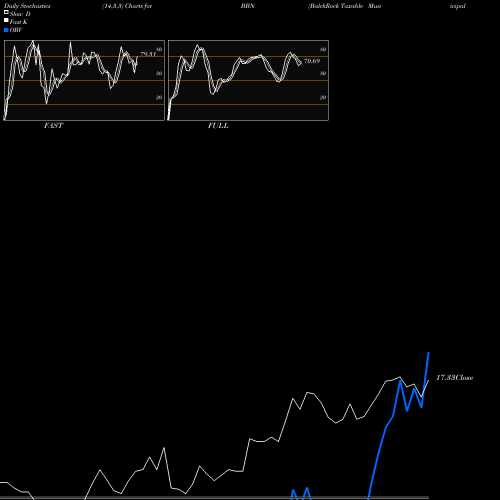The height and width of the screenshot is (500, 500).
Task: Click the 'FULL' chart label
Action: [218, 126]
